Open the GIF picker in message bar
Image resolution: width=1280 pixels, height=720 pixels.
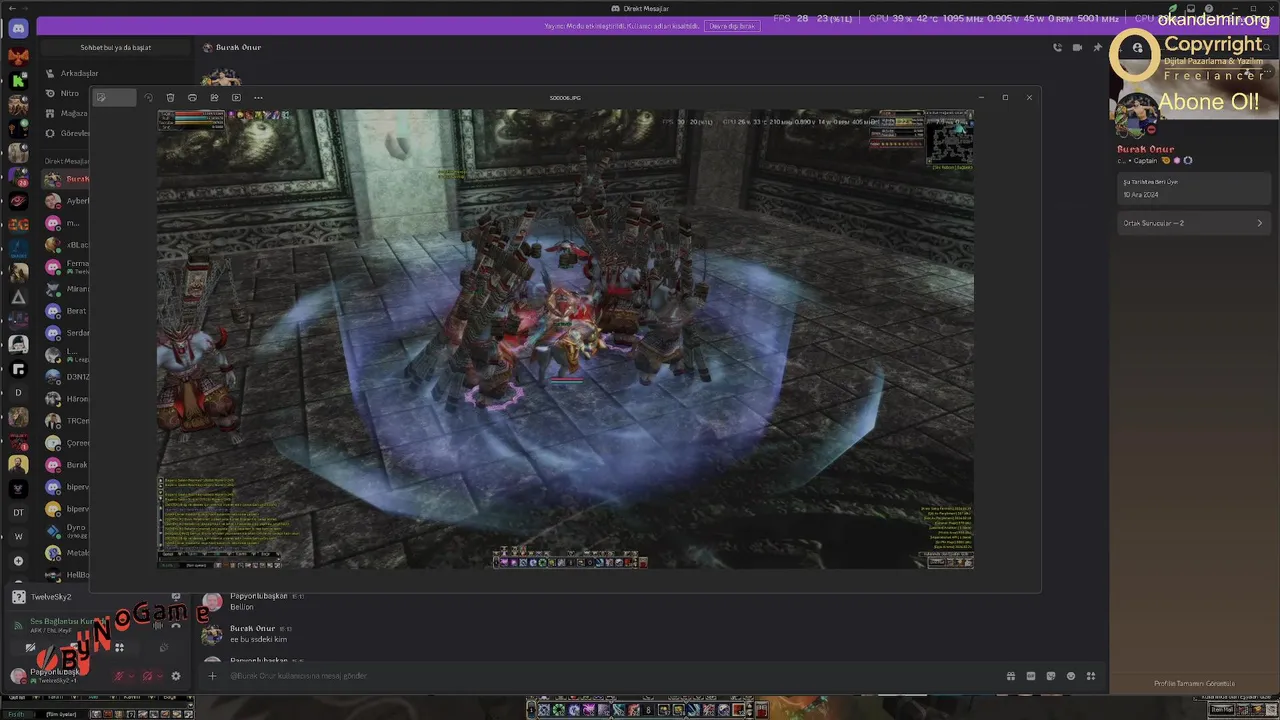(x=1031, y=676)
